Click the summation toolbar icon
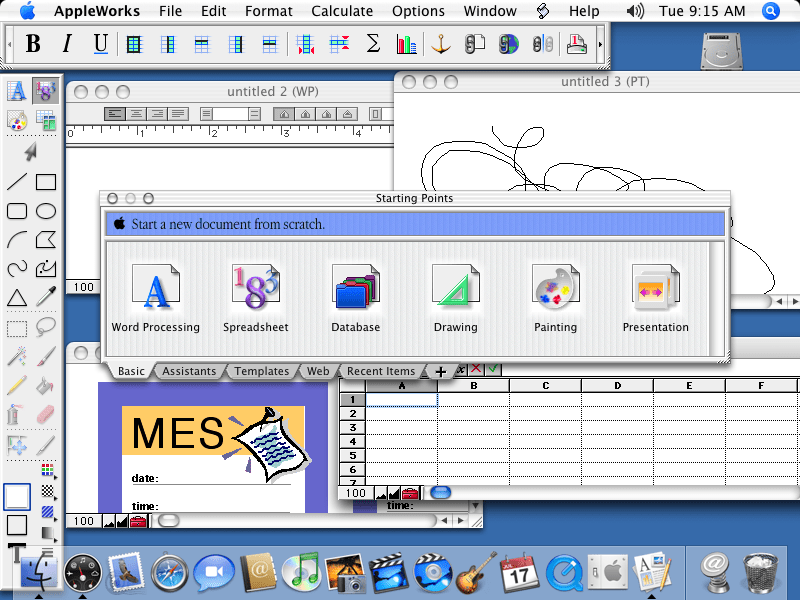Viewport: 800px width, 600px height. pyautogui.click(x=372, y=43)
